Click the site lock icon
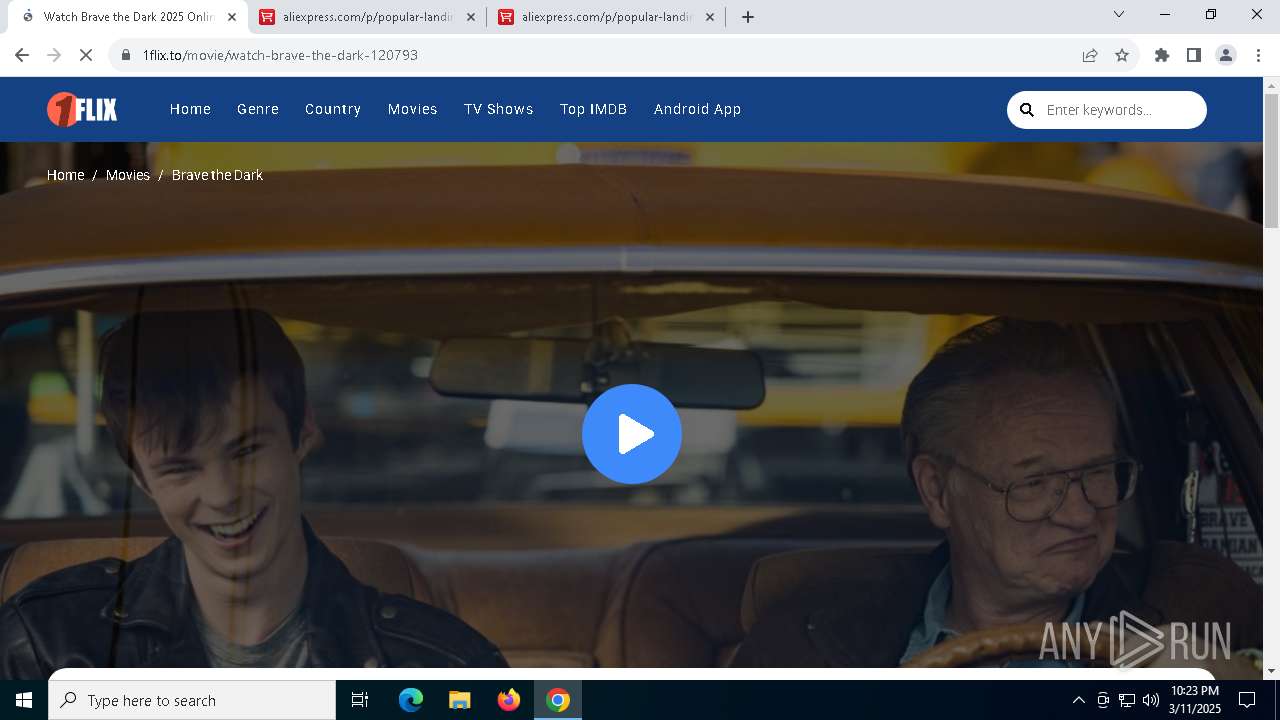 [x=126, y=55]
